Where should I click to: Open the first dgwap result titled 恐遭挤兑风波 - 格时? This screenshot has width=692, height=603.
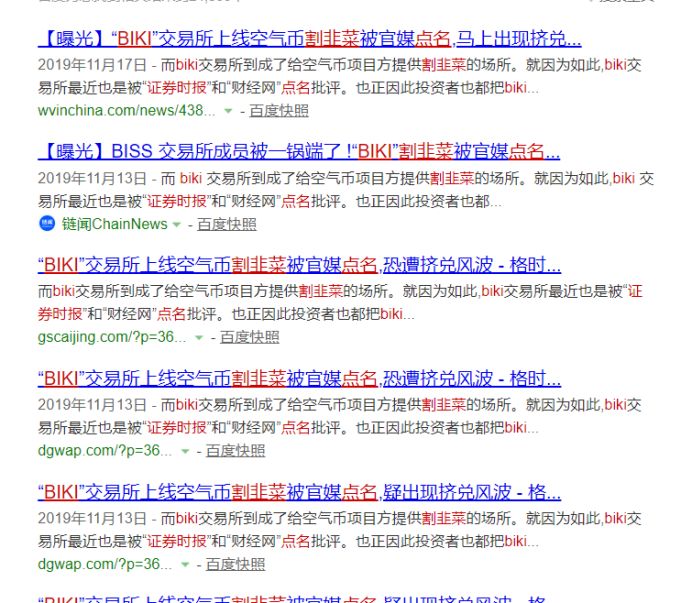coord(299,379)
